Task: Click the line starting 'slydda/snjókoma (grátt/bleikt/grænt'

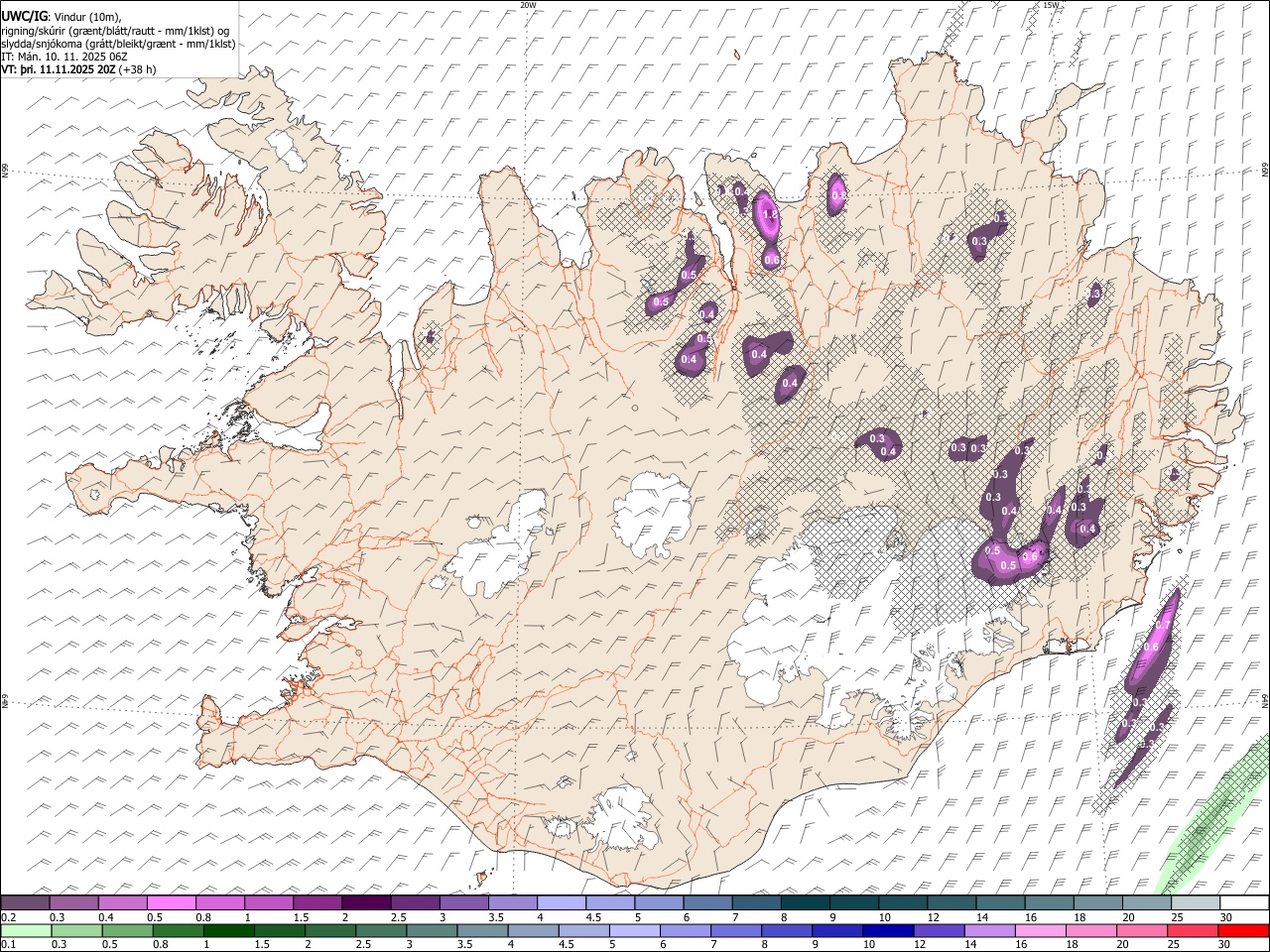Action: click(118, 44)
